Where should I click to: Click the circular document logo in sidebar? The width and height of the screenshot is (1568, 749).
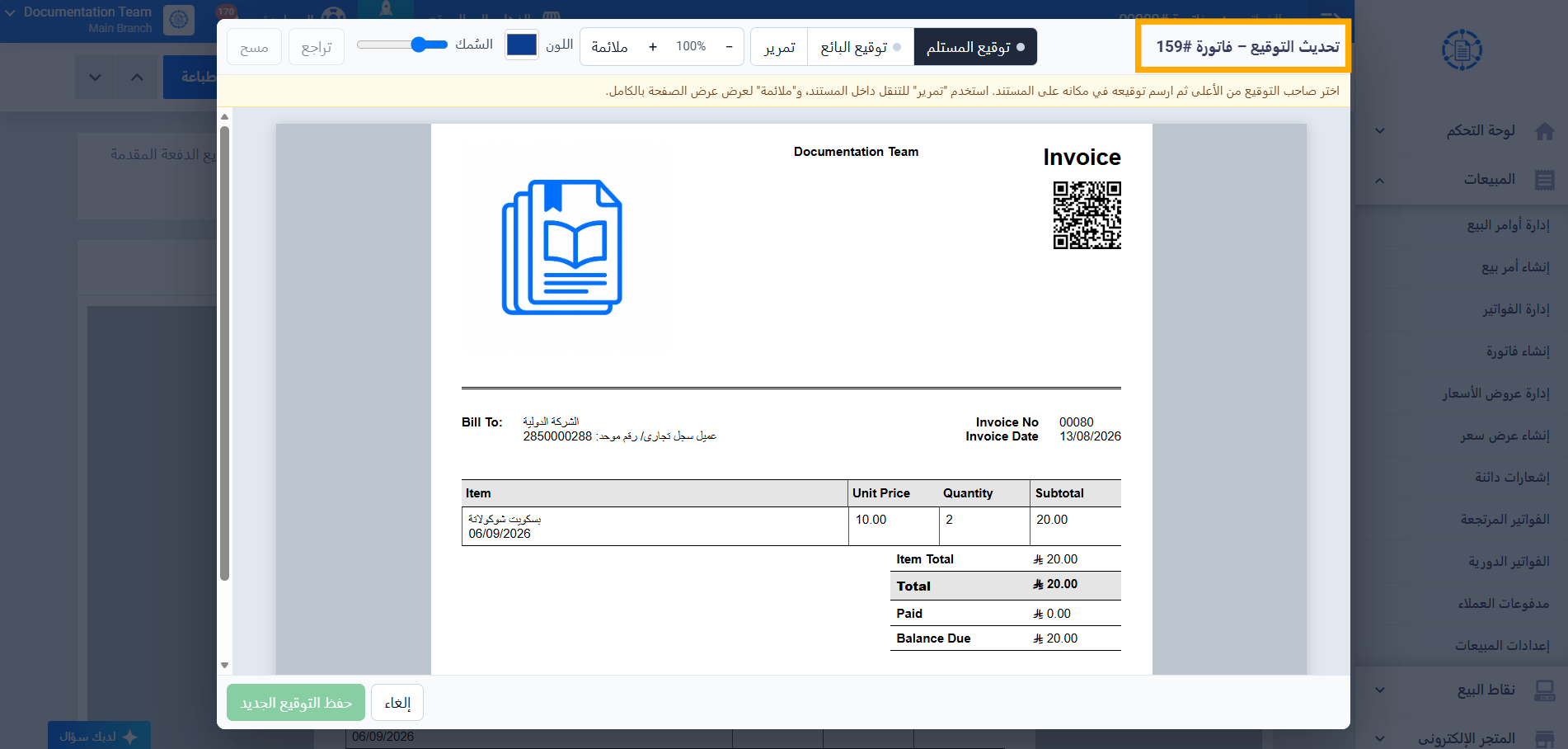[1462, 49]
